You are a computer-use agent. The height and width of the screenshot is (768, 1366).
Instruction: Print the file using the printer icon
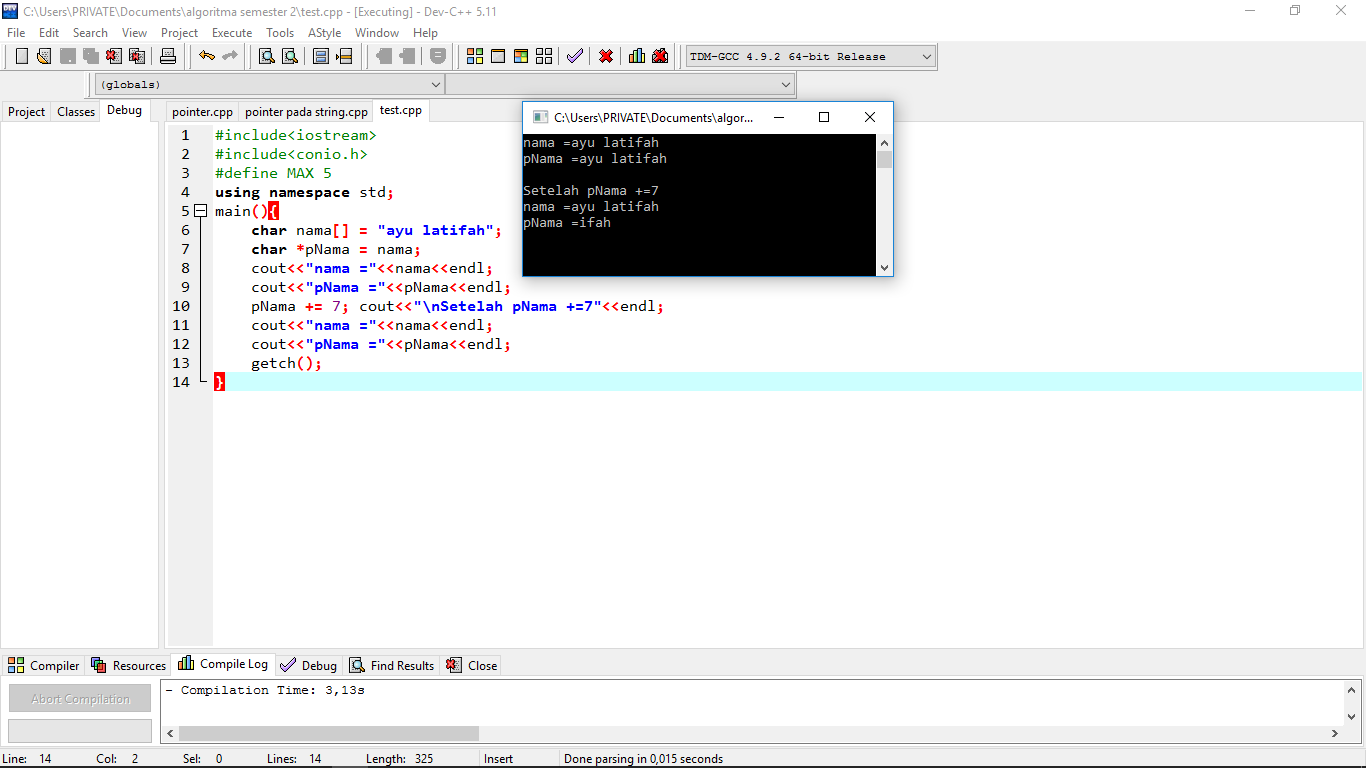(x=168, y=56)
